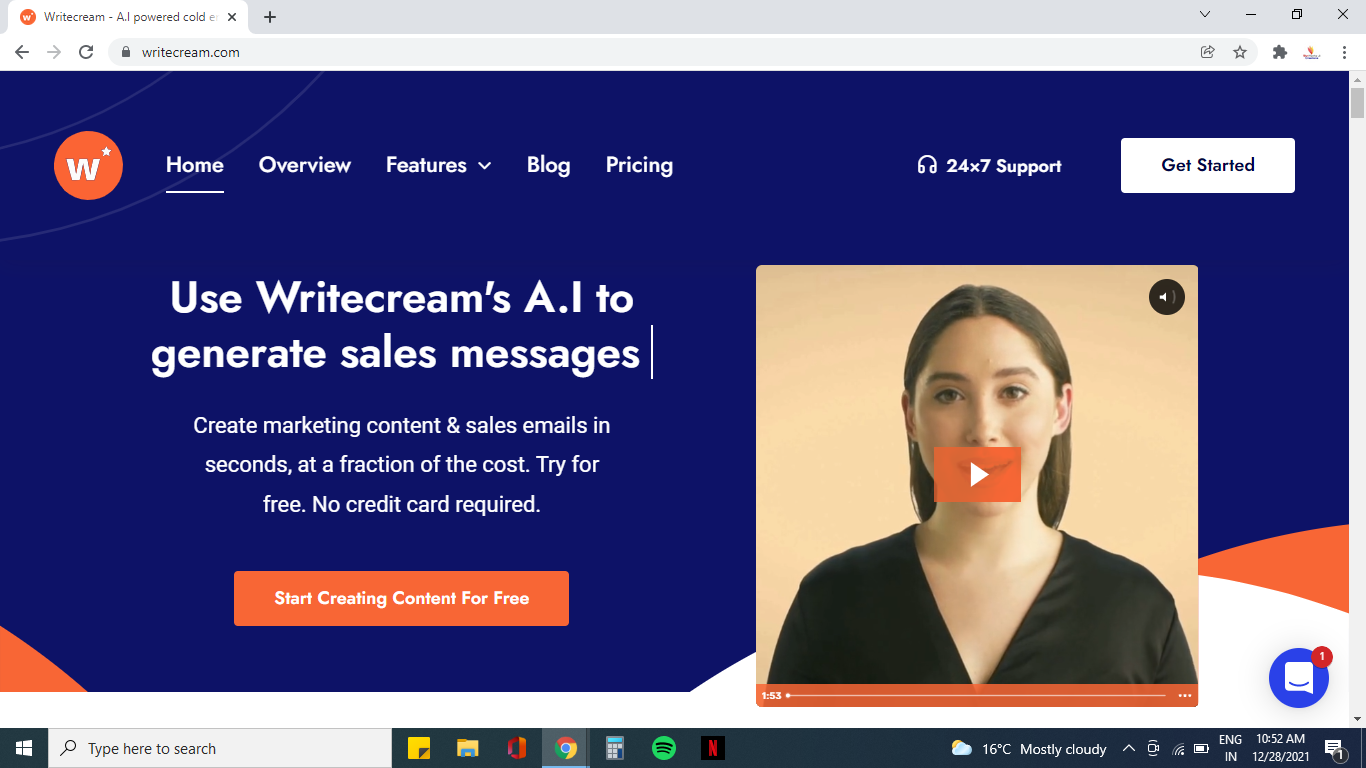Click the battery tray icon
The image size is (1366, 768).
pyautogui.click(x=1202, y=748)
